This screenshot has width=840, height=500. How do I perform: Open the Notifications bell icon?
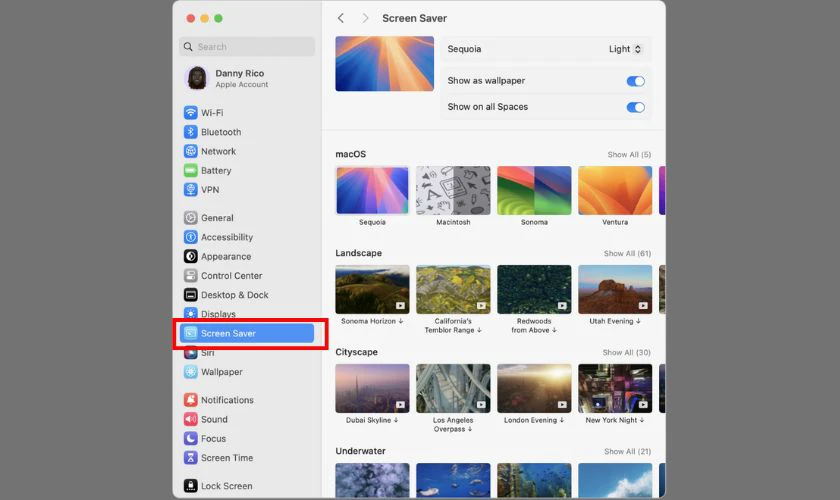190,400
